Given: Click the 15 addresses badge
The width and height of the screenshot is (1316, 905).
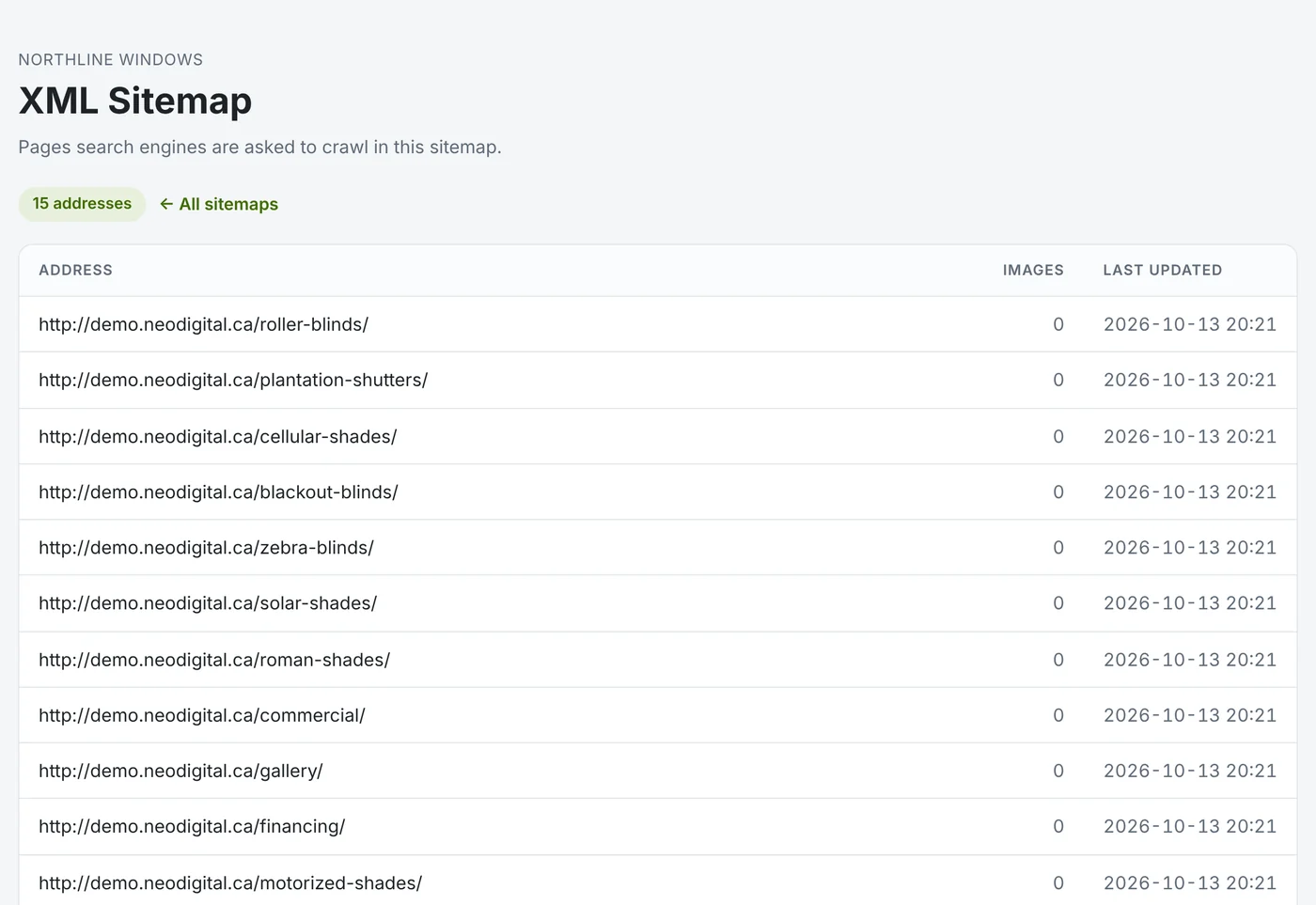Looking at the screenshot, I should 82,204.
